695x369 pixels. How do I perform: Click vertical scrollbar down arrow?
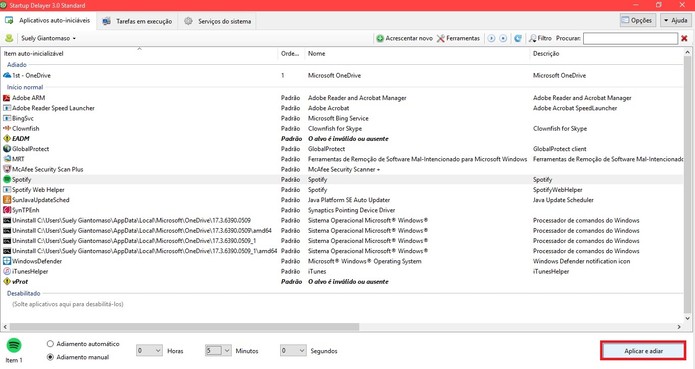click(687, 319)
